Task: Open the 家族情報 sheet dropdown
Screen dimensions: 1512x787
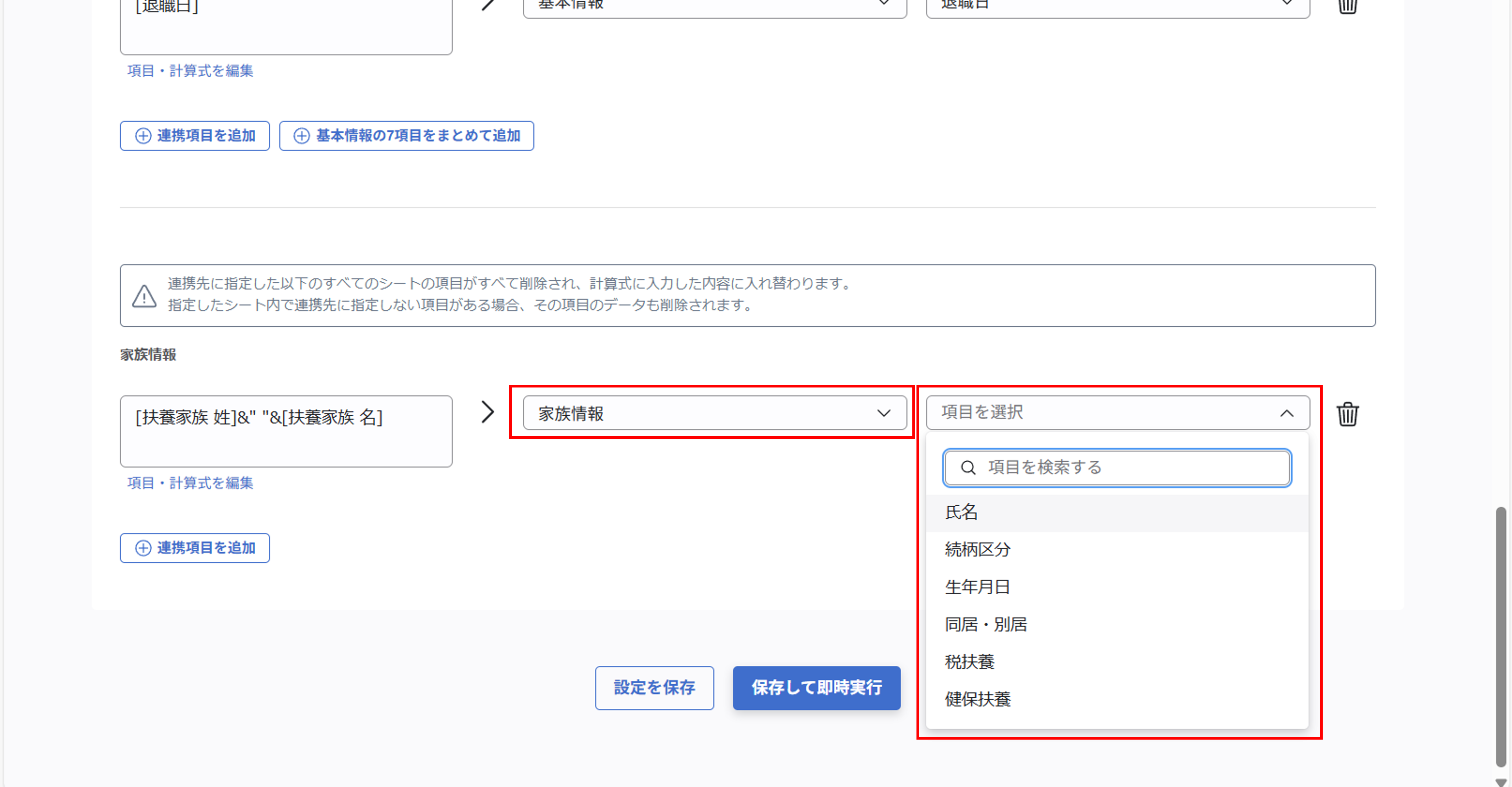Action: point(714,413)
